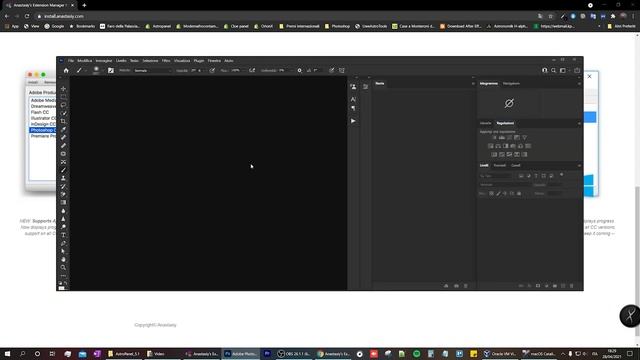Select the Clone Stamp tool
640x360 pixels.
pyautogui.click(x=63, y=178)
